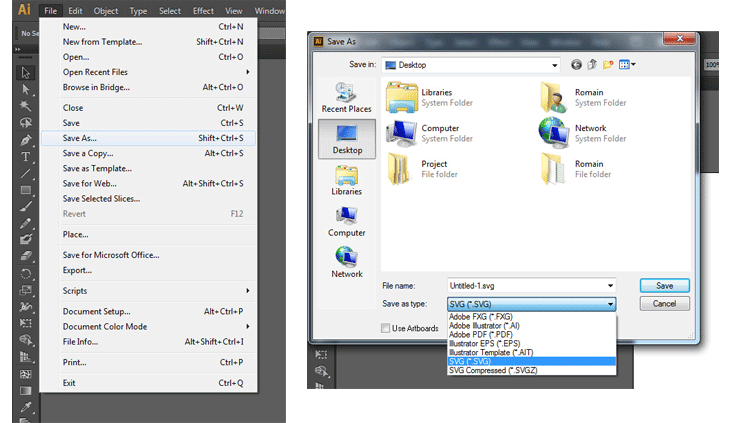Choose Save for Web... menu entry
Screen dimensions: 730x423
[149, 183]
